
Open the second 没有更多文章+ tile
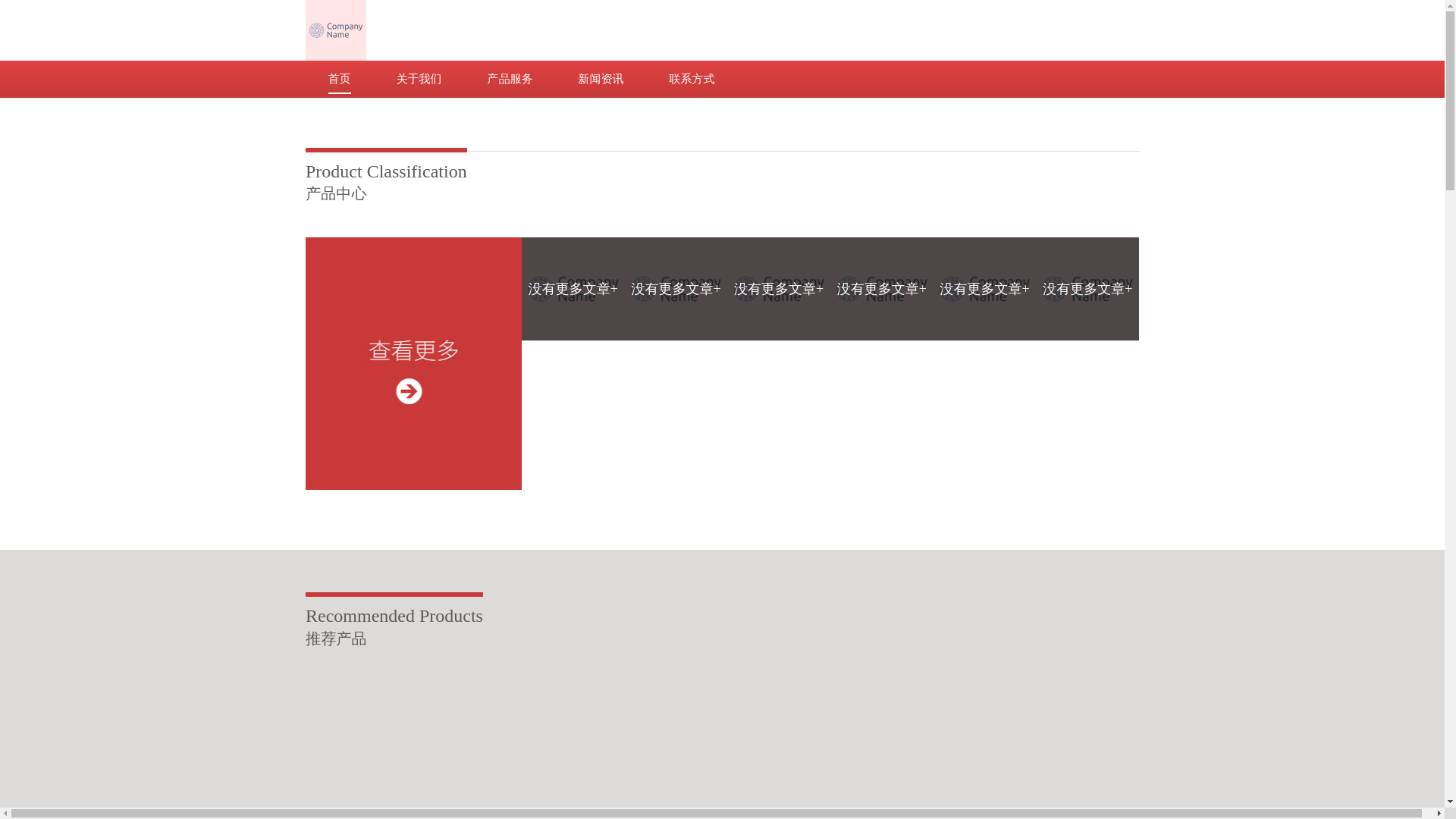[x=676, y=289]
